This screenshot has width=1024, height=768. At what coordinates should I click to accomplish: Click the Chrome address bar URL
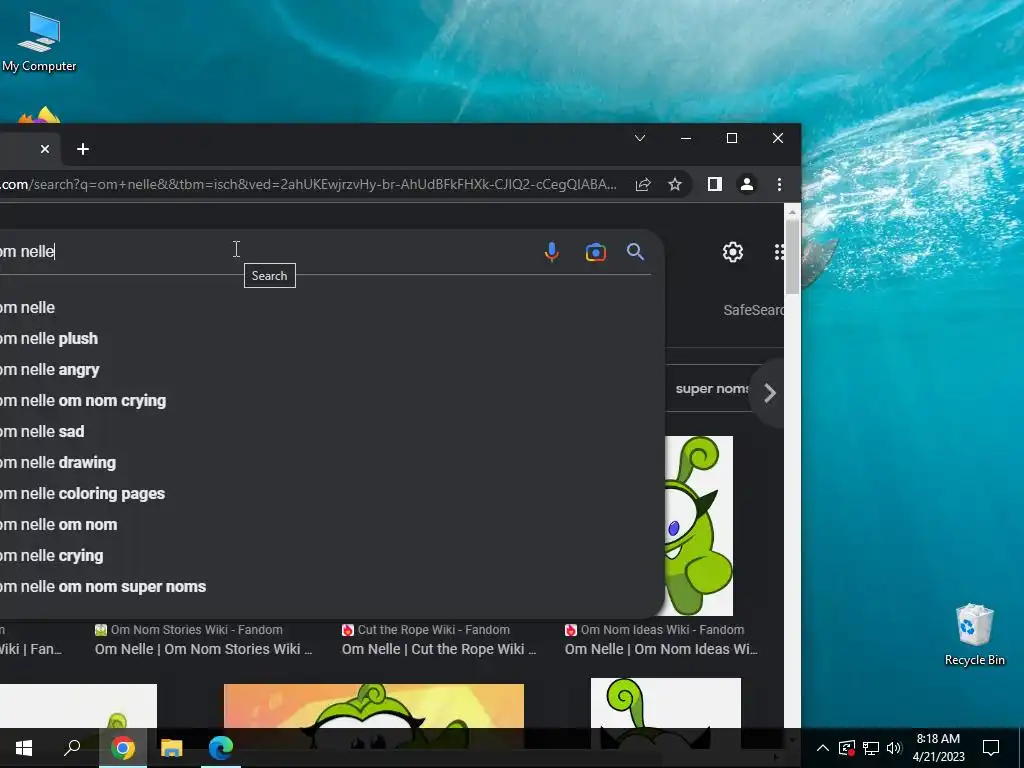pos(309,184)
